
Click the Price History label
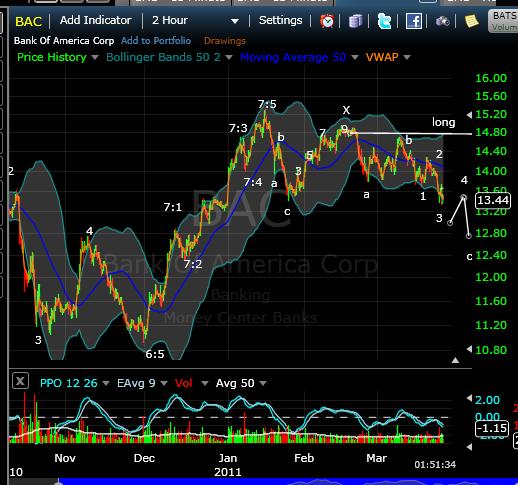pos(52,57)
